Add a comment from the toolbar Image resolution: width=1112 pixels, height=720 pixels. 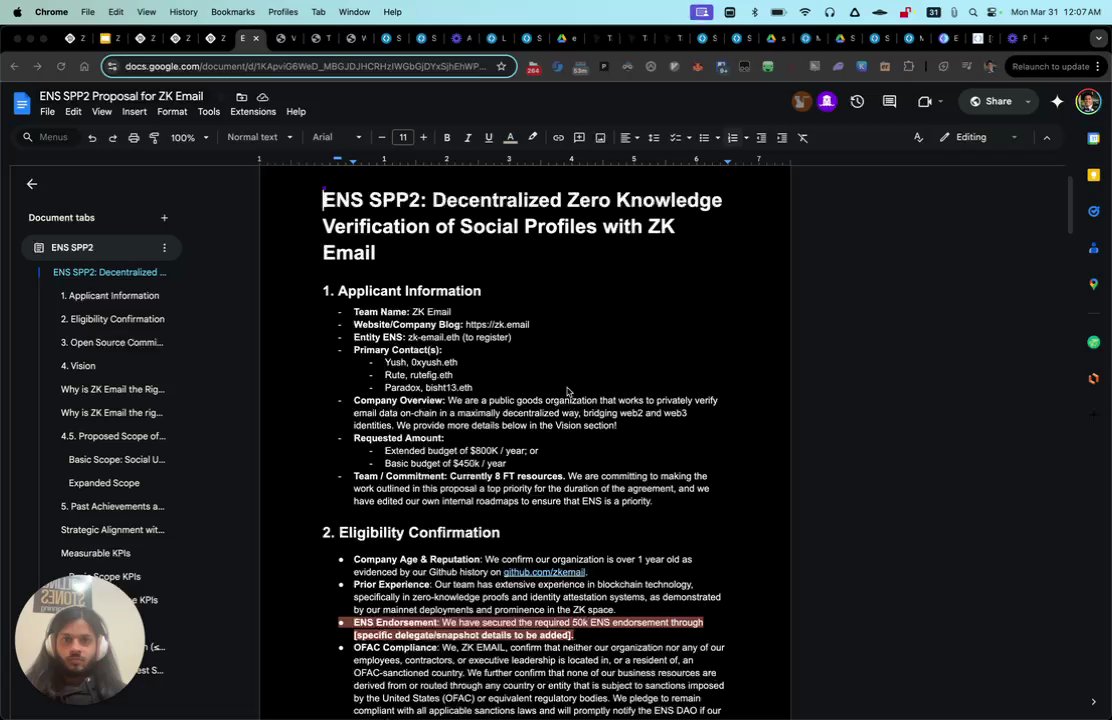[579, 138]
